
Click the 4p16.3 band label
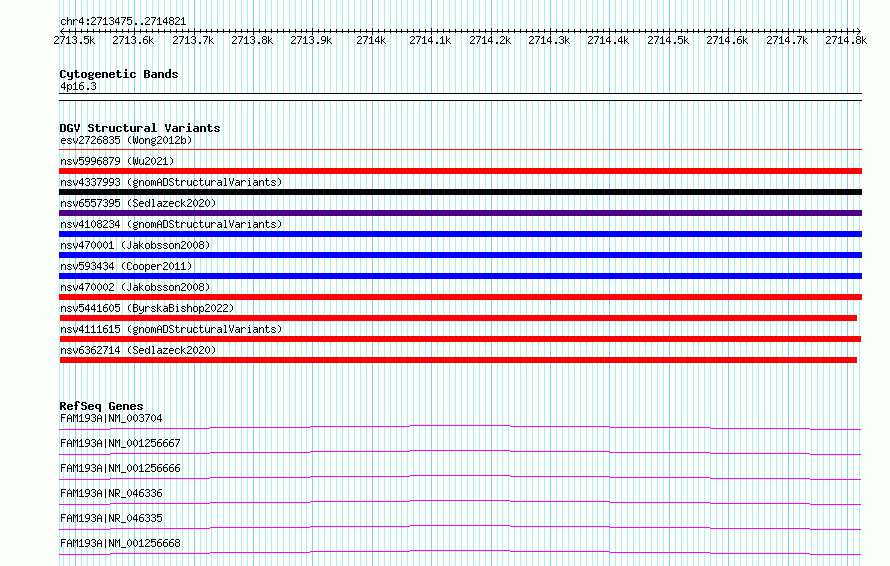78,86
